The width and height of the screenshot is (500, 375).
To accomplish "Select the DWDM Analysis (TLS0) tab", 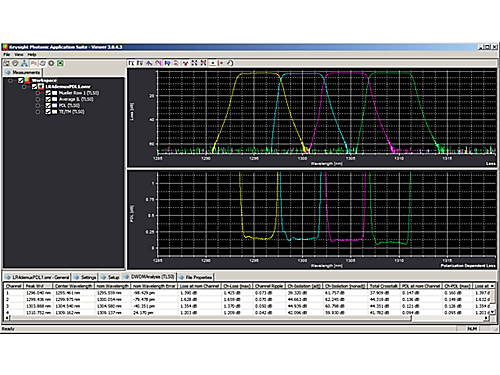I will (149, 277).
